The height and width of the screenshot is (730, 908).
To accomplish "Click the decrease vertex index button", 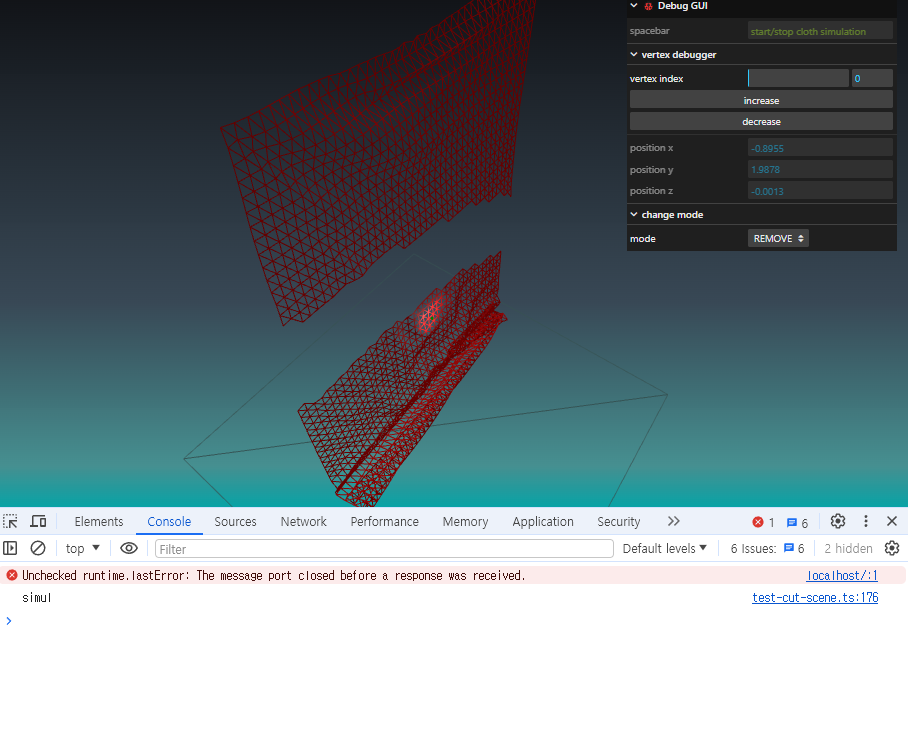I will click(x=761, y=122).
